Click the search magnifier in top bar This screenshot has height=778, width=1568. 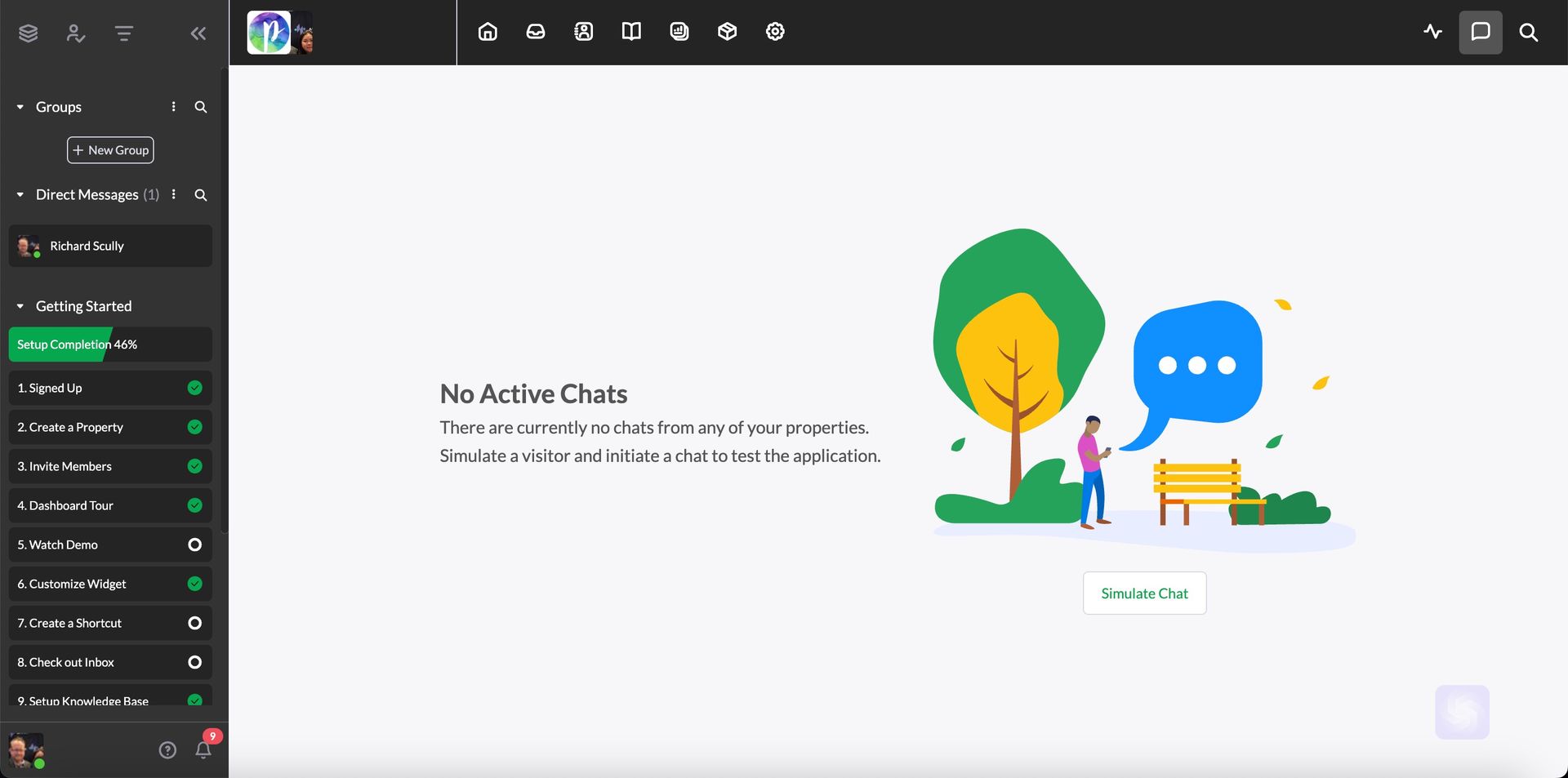1529,32
